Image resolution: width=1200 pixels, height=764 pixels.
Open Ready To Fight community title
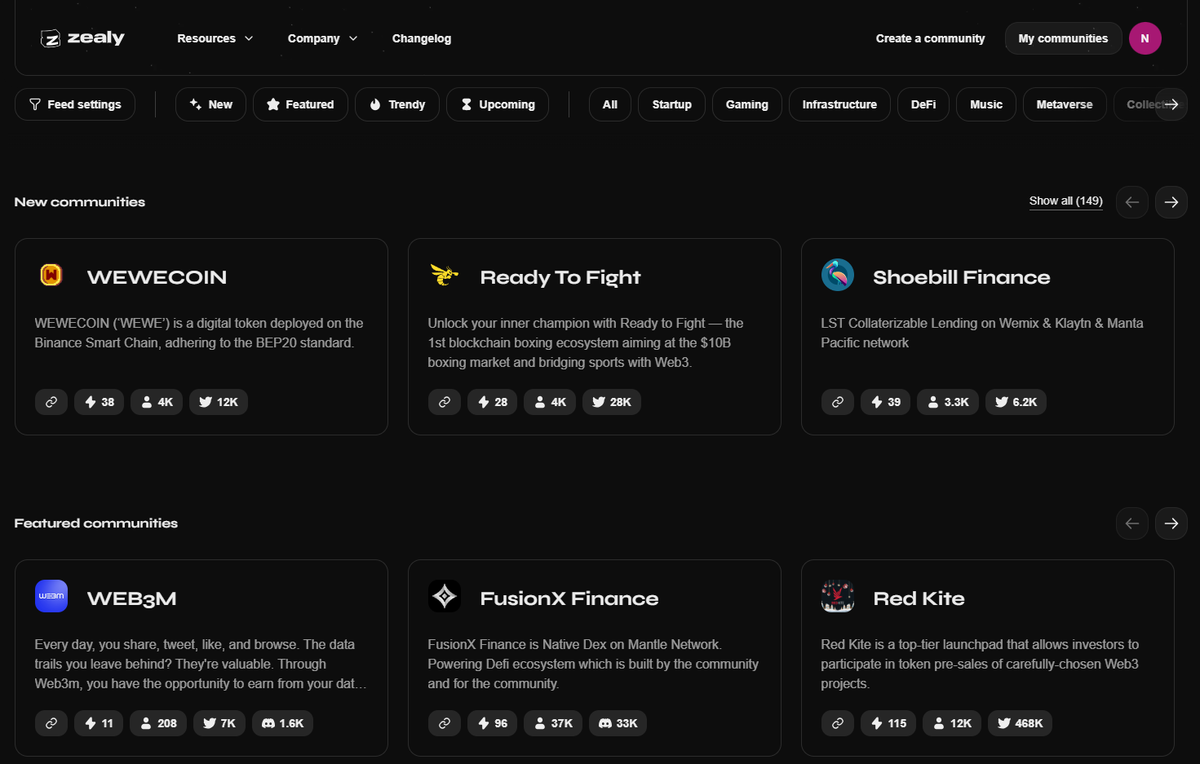coord(560,277)
